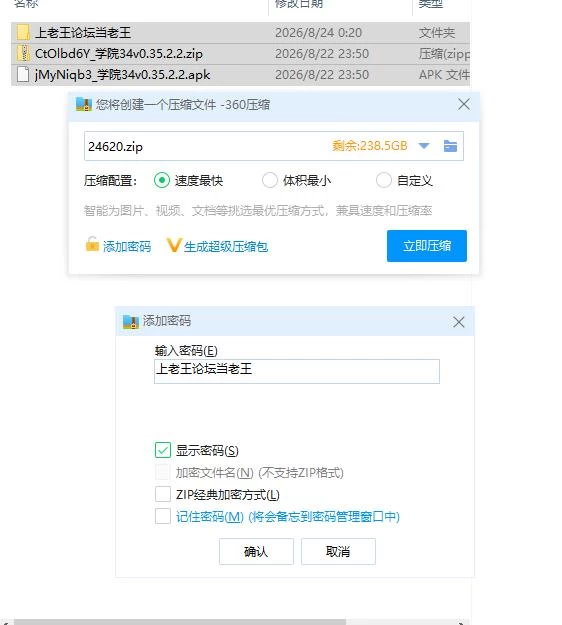
Task: Click the password input field
Action: (x=297, y=371)
